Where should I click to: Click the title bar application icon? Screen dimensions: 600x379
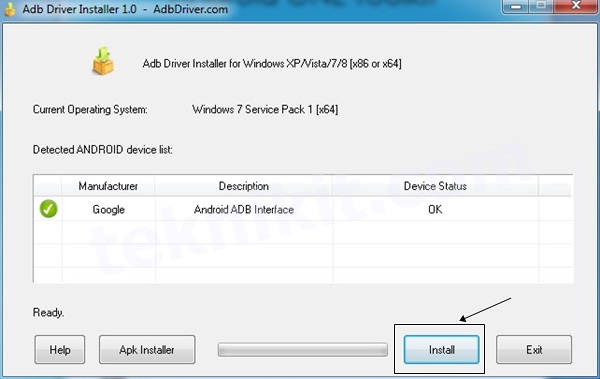(x=9, y=9)
